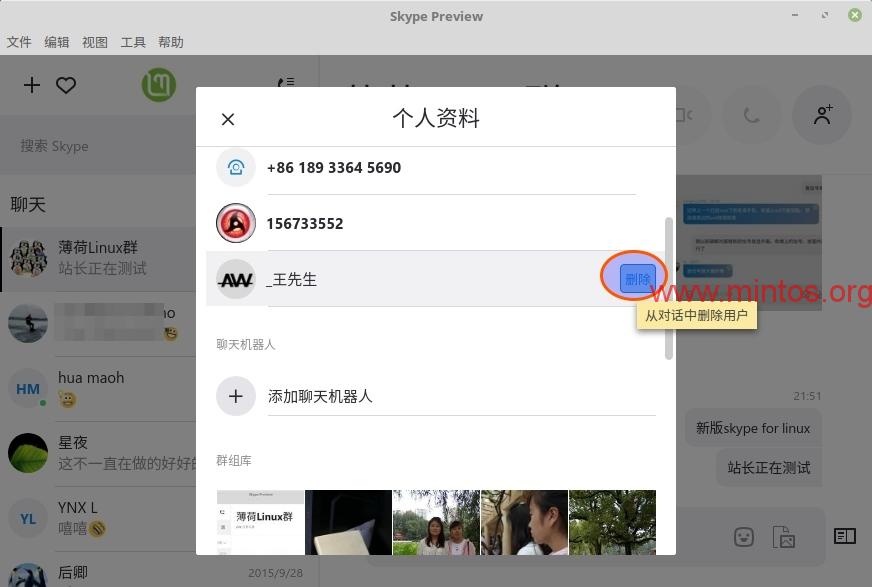Screen dimensions: 872x587
Task: Select contact 156733552 avatar
Action: click(236, 223)
